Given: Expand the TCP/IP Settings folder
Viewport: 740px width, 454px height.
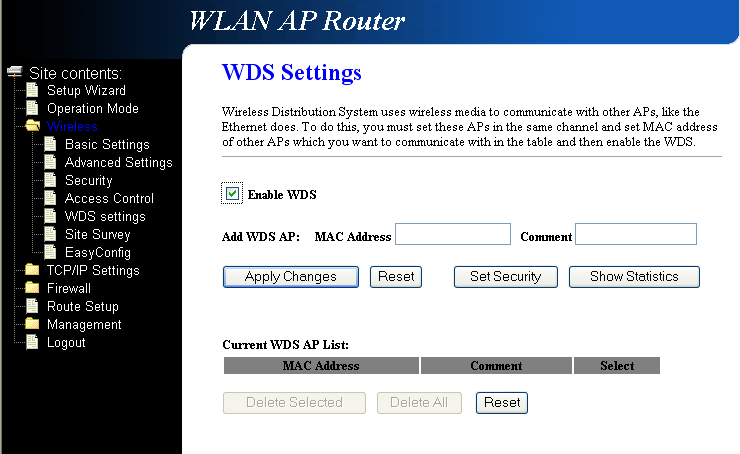Looking at the screenshot, I should 92,271.
